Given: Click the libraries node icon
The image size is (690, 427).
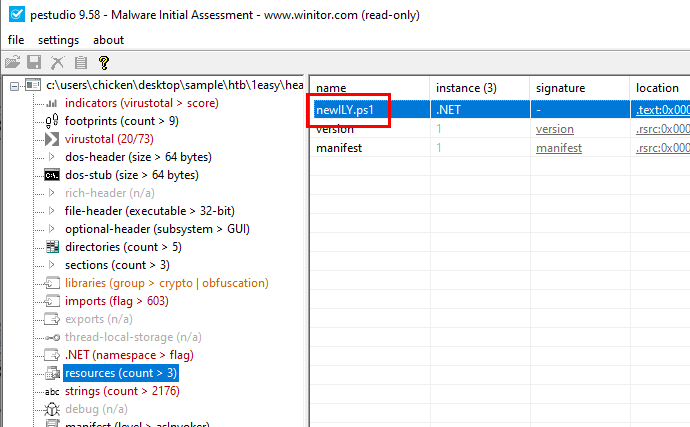Looking at the screenshot, I should (52, 283).
